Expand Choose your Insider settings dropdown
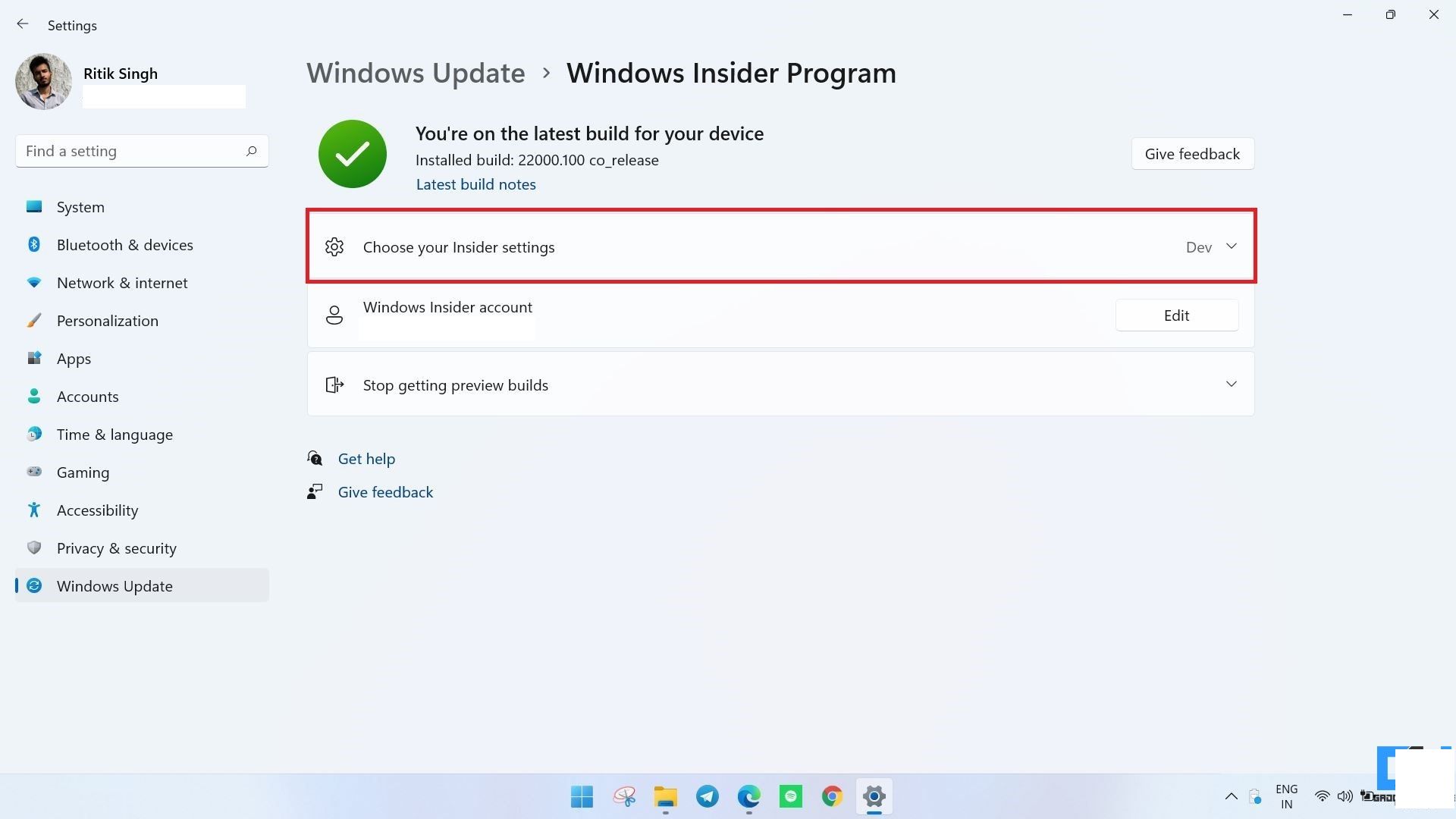This screenshot has height=819, width=1456. [1231, 246]
